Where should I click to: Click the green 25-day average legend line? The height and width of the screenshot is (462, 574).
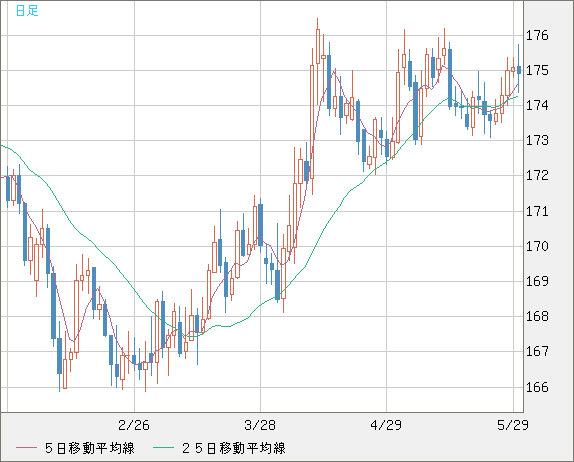[x=163, y=448]
